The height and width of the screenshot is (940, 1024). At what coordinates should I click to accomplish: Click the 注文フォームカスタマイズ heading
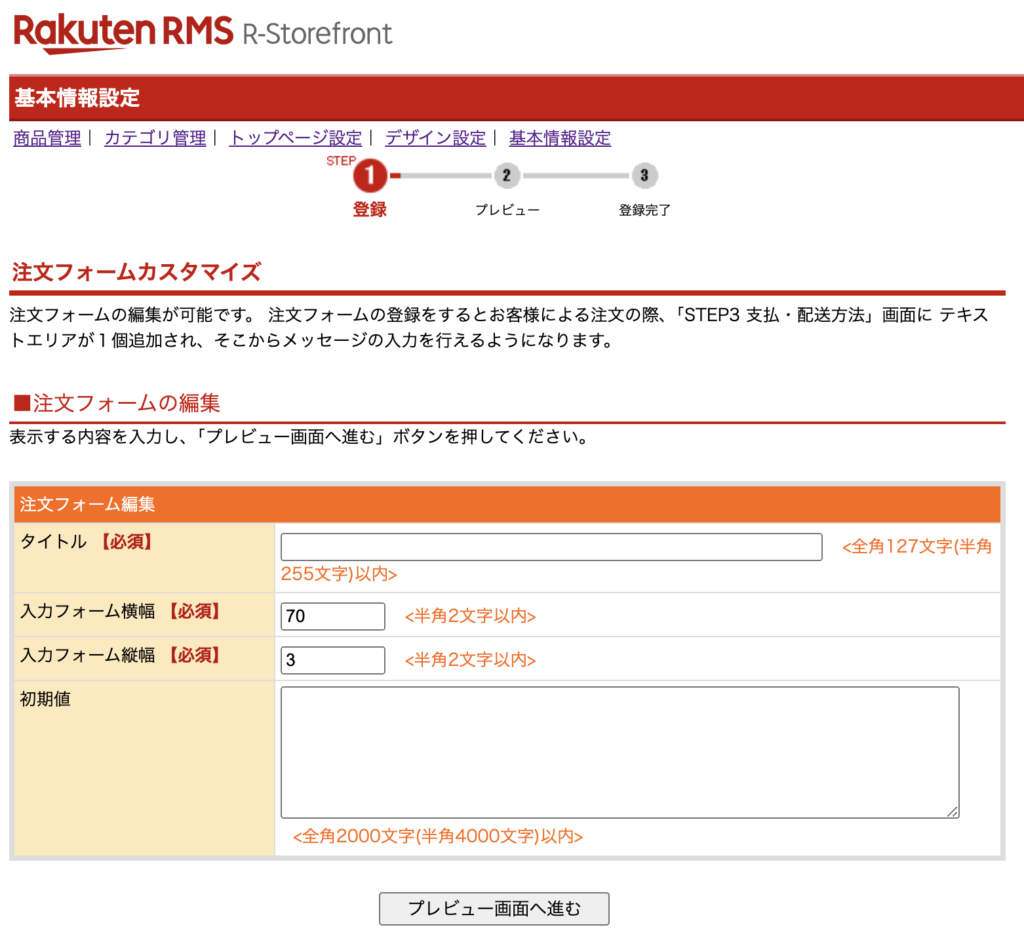click(x=136, y=272)
